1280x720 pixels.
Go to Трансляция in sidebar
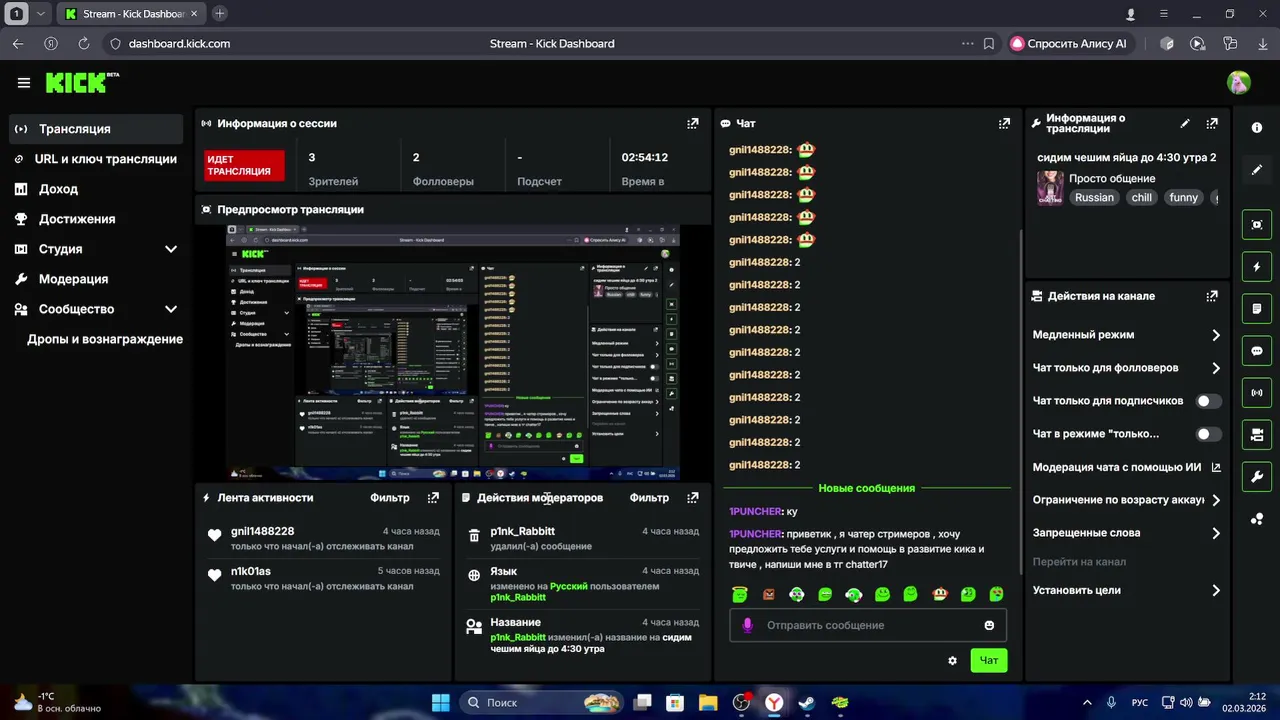(x=96, y=129)
